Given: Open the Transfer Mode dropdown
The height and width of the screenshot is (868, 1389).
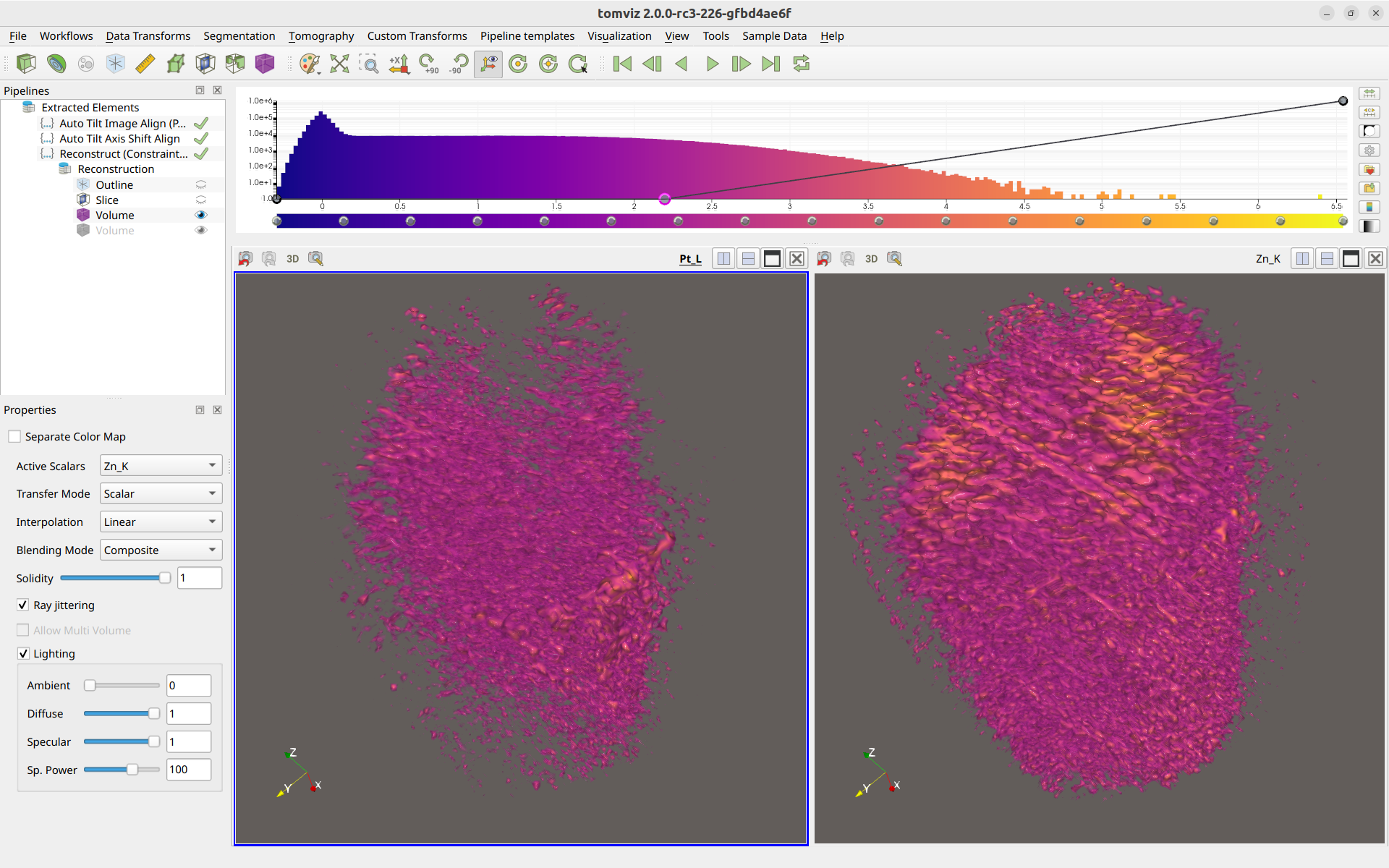Looking at the screenshot, I should coord(161,493).
